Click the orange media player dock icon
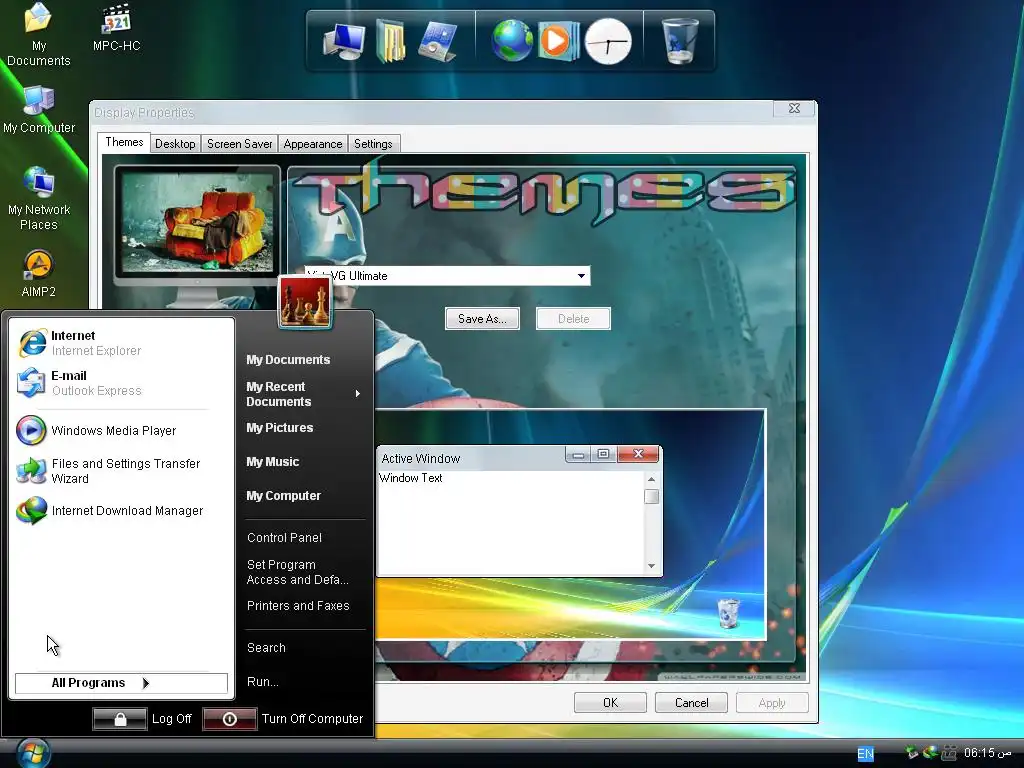Screen dimensions: 1024x768 click(558, 41)
